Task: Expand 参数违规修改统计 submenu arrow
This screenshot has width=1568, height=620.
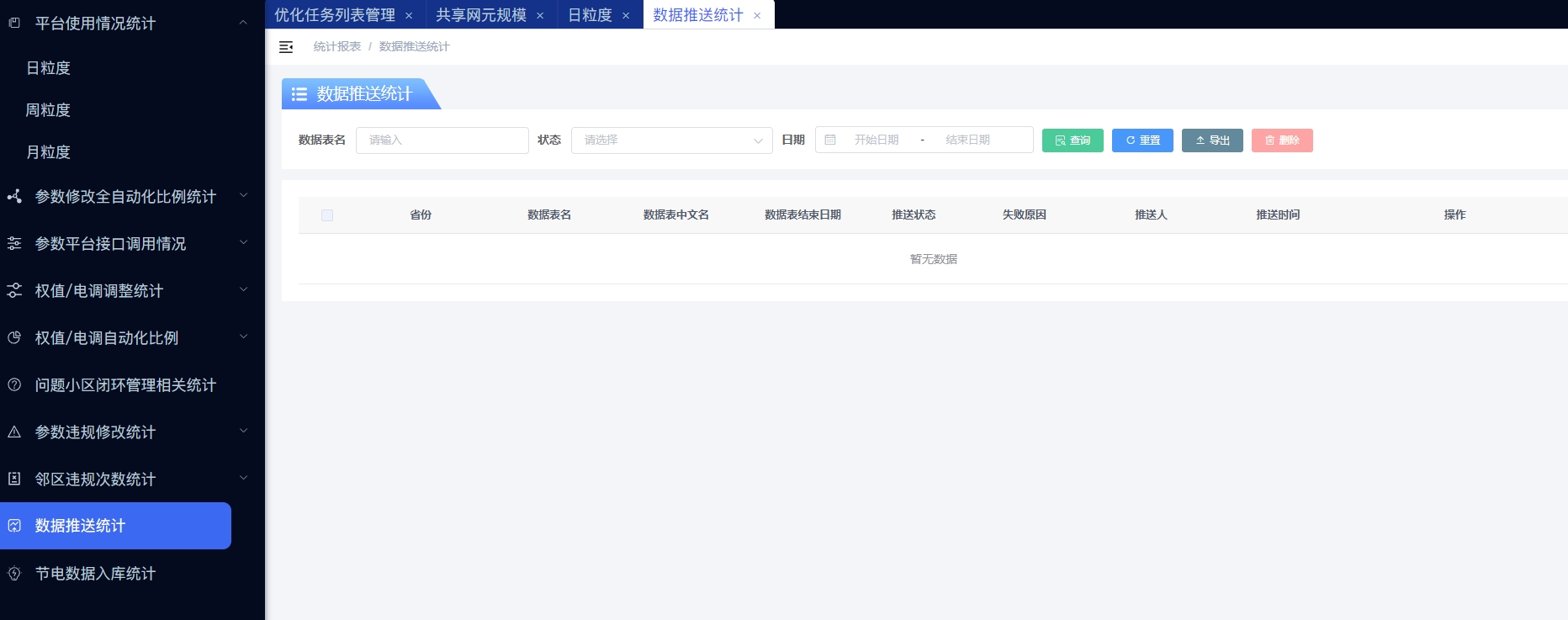Action: (x=244, y=431)
